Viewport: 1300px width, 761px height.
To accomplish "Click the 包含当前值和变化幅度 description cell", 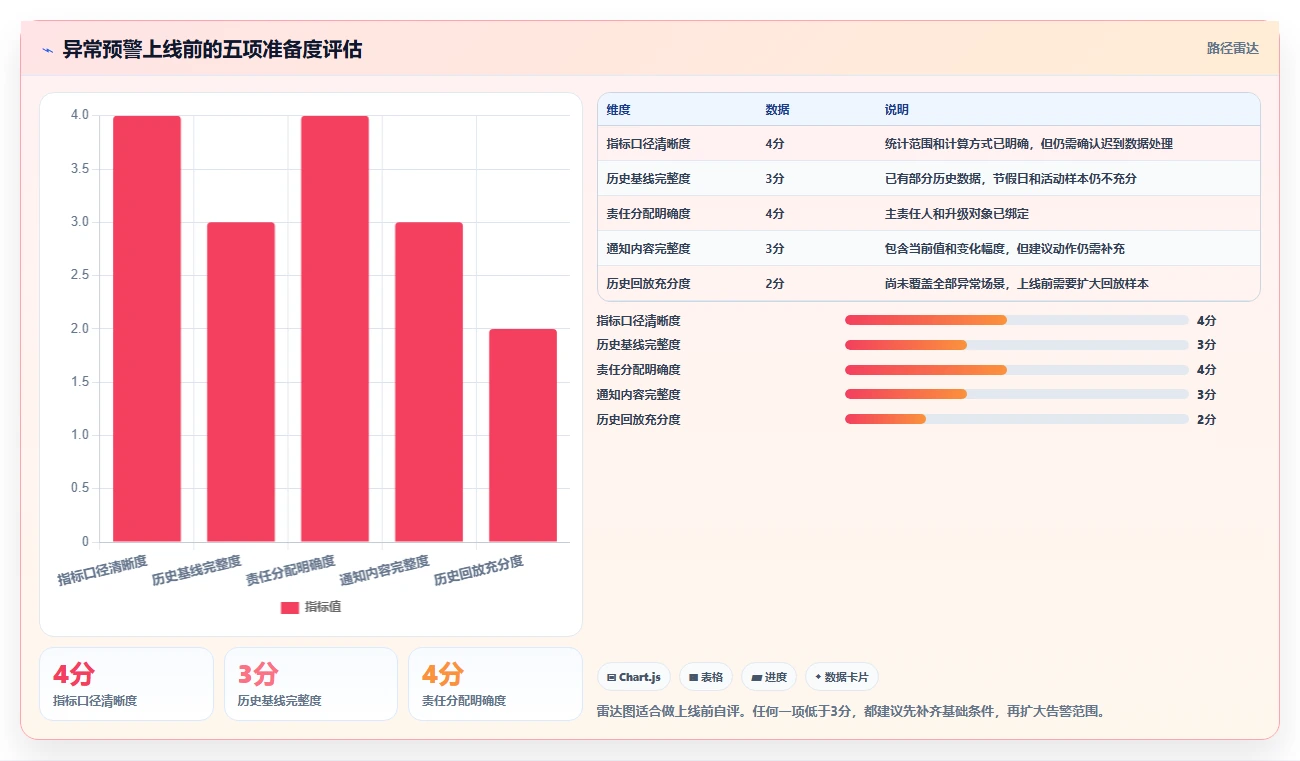I will (1004, 249).
